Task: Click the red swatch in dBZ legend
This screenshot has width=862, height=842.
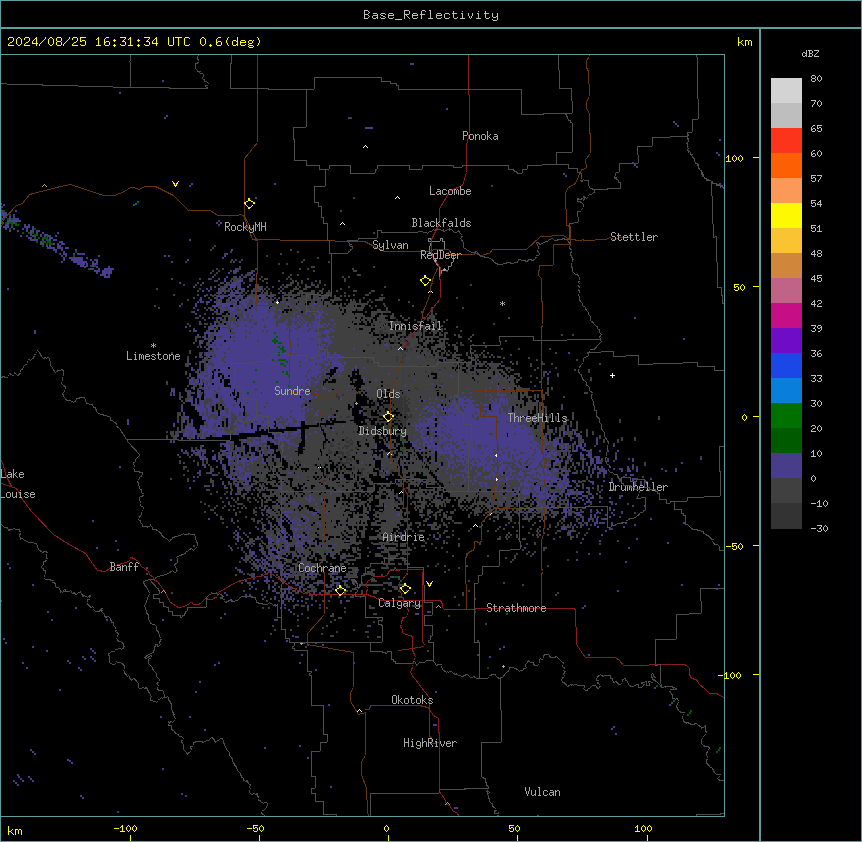Action: (786, 141)
